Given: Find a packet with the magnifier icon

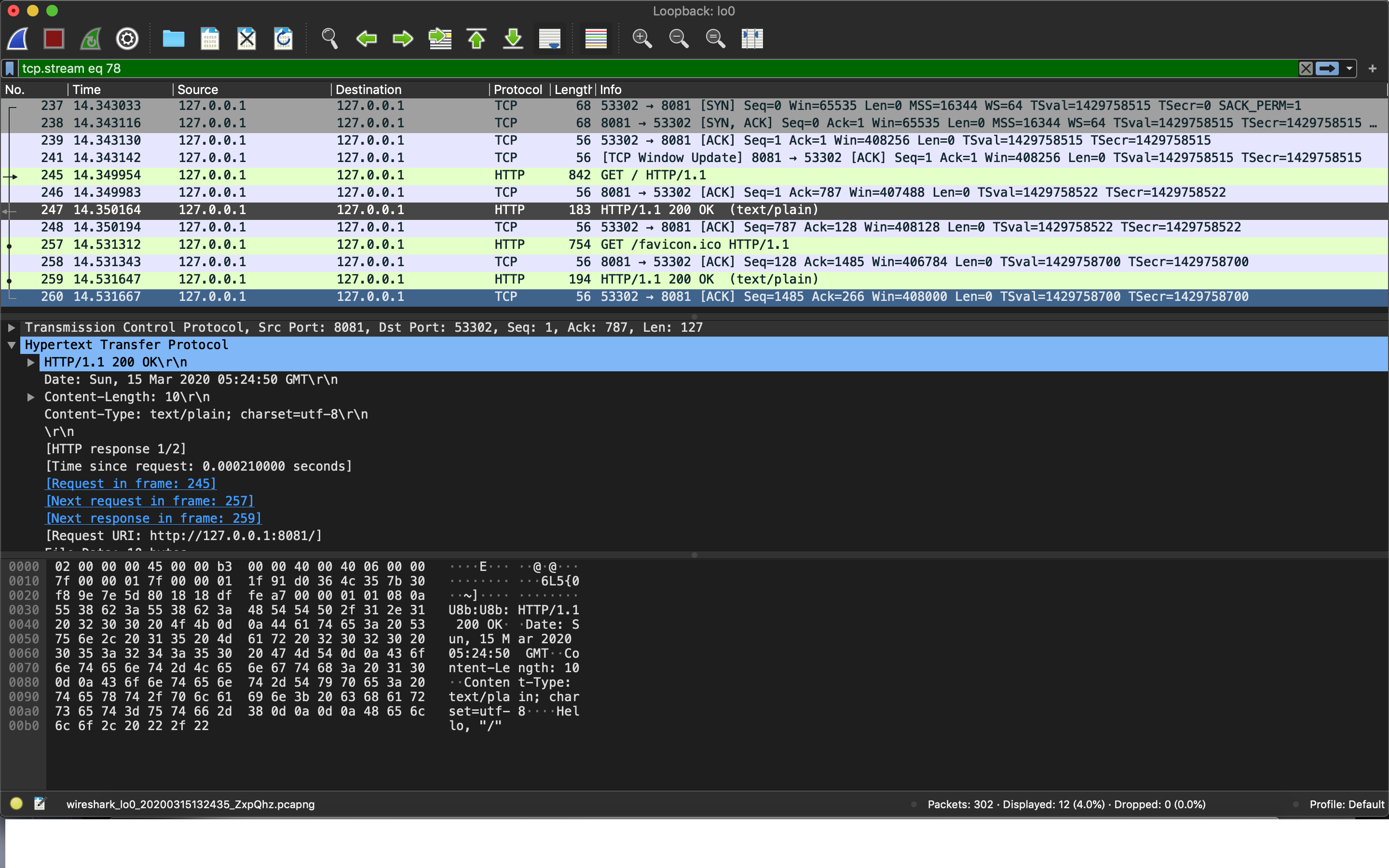Looking at the screenshot, I should pos(329,39).
